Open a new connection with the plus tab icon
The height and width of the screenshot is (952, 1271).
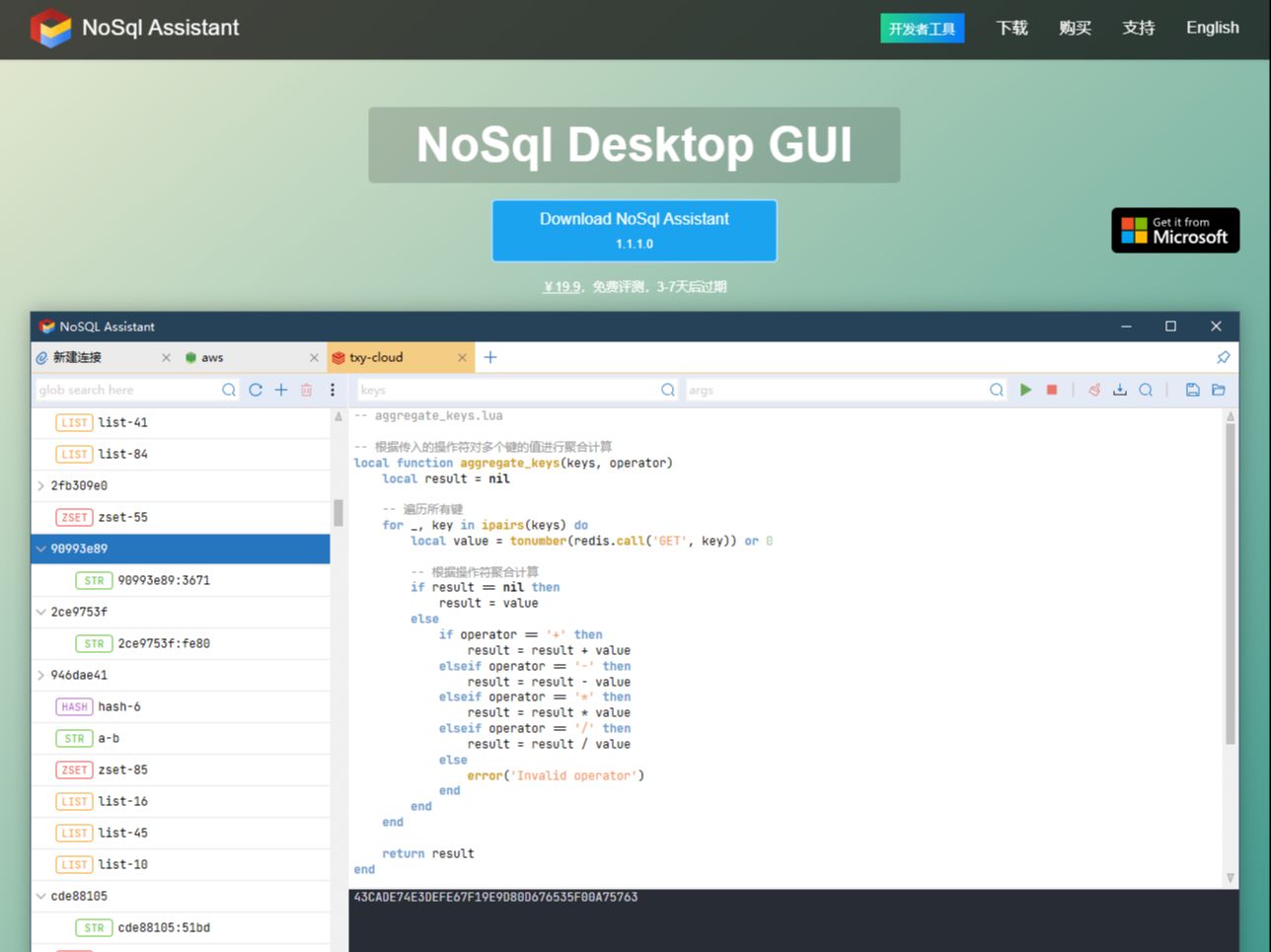pyautogui.click(x=490, y=357)
